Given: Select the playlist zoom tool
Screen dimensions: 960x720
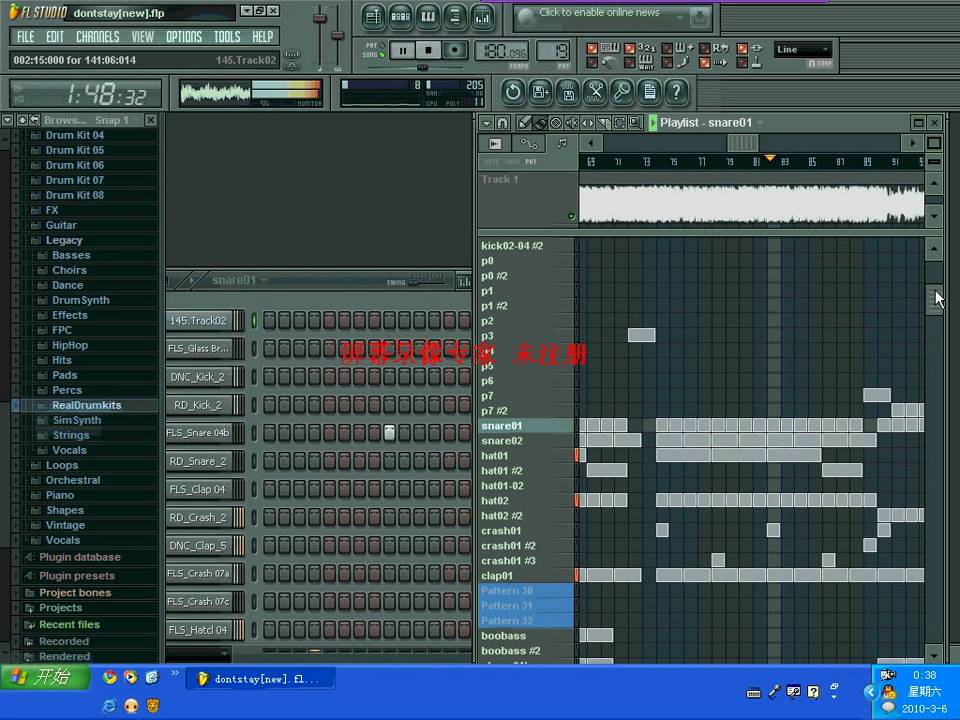Looking at the screenshot, I should pos(636,123).
